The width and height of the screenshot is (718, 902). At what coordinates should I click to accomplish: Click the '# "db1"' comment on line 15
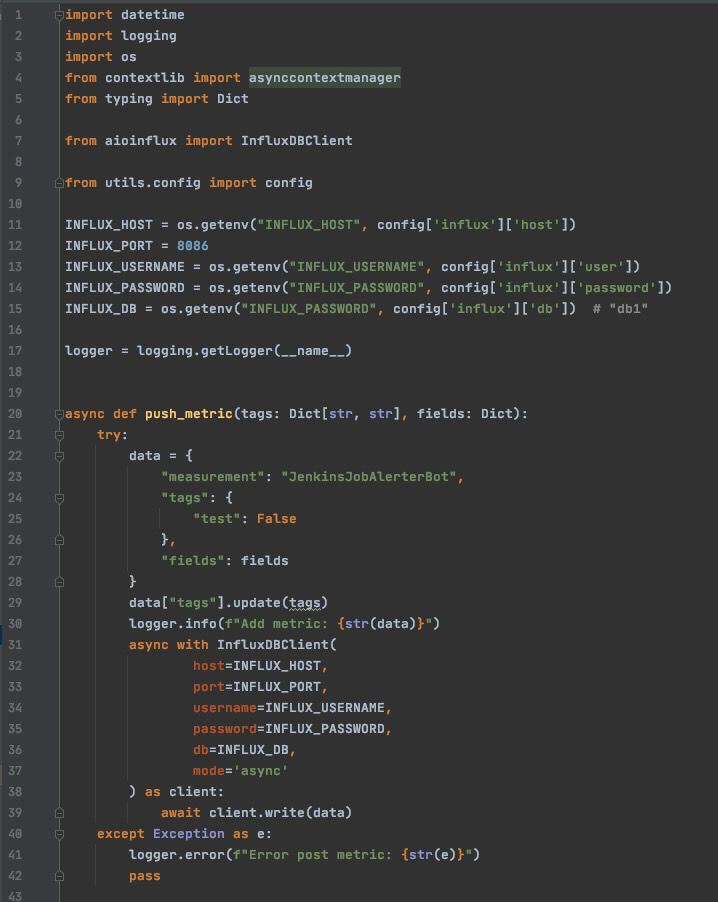[620, 309]
